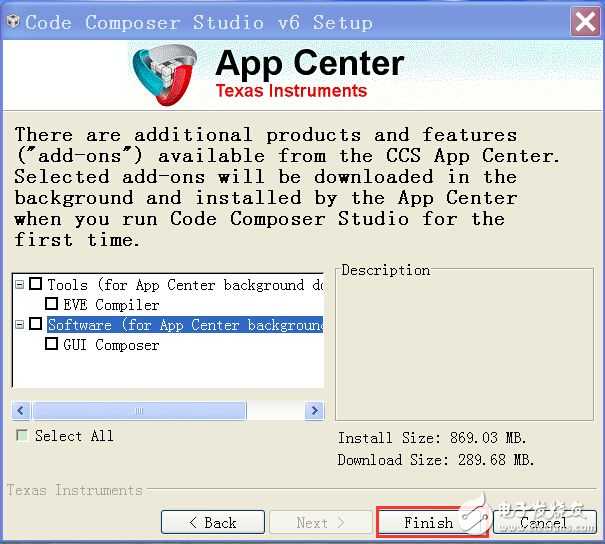Click the Install Size: 869.03 MB text
605x544 pixels.
[x=432, y=438]
